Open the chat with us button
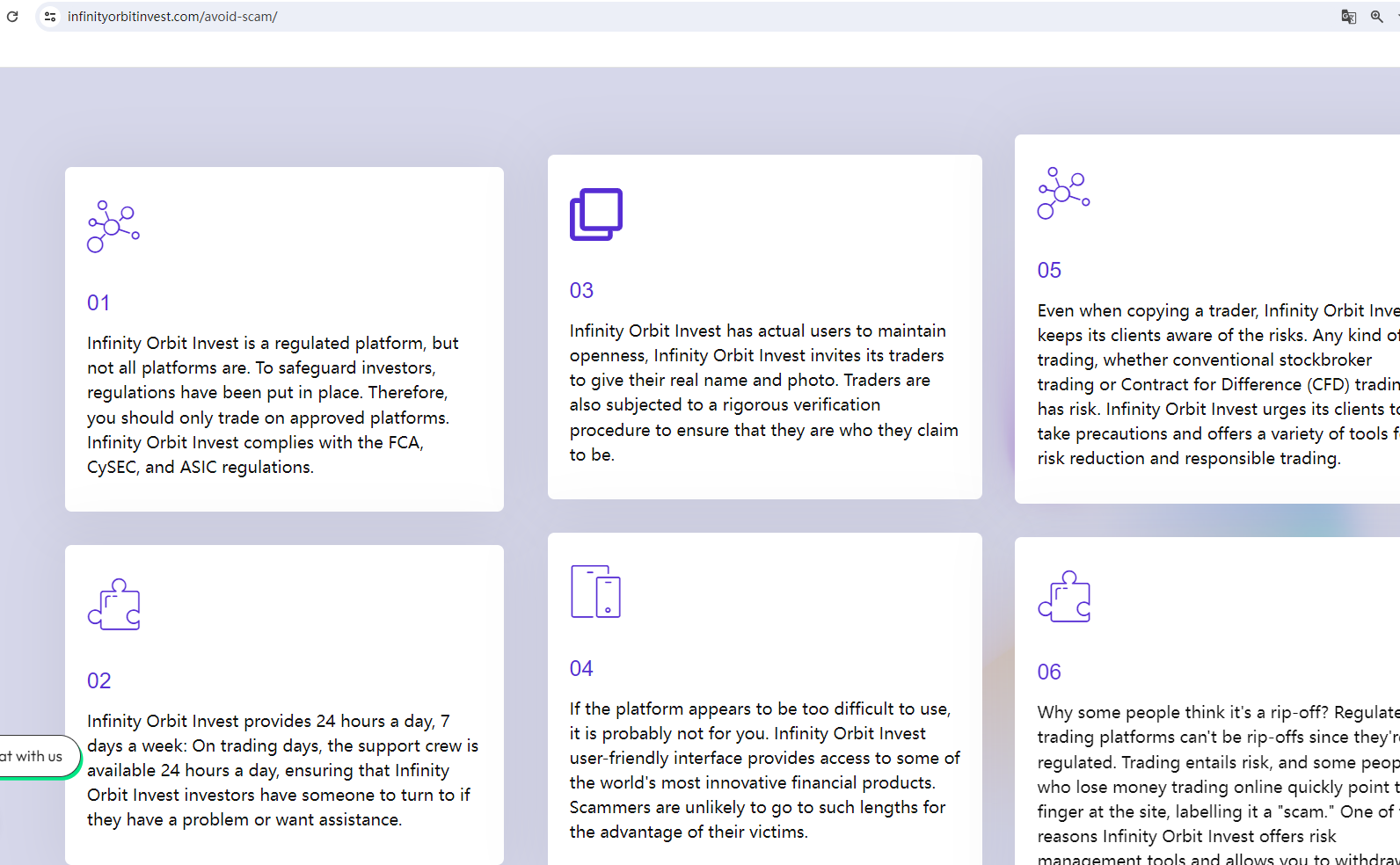 click(39, 756)
